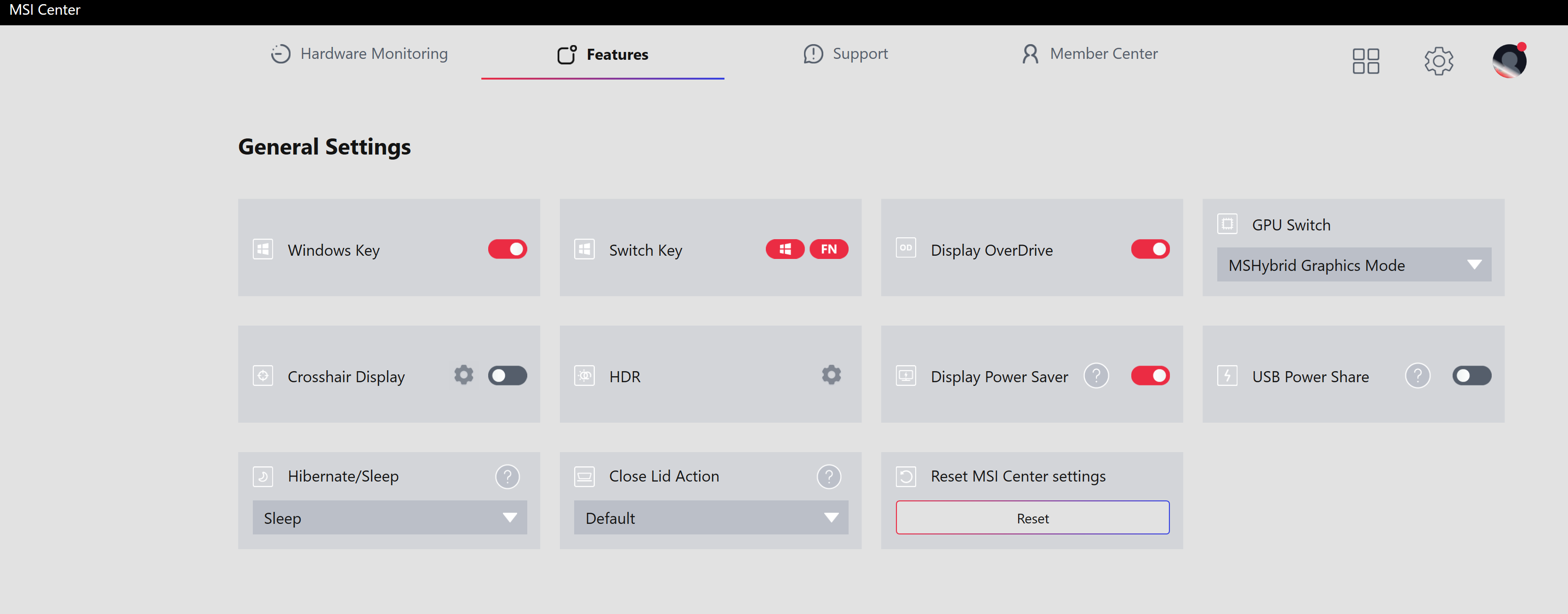Open the Hibernate/Sleep dropdown
Screen dimensions: 1568x614
click(389, 518)
